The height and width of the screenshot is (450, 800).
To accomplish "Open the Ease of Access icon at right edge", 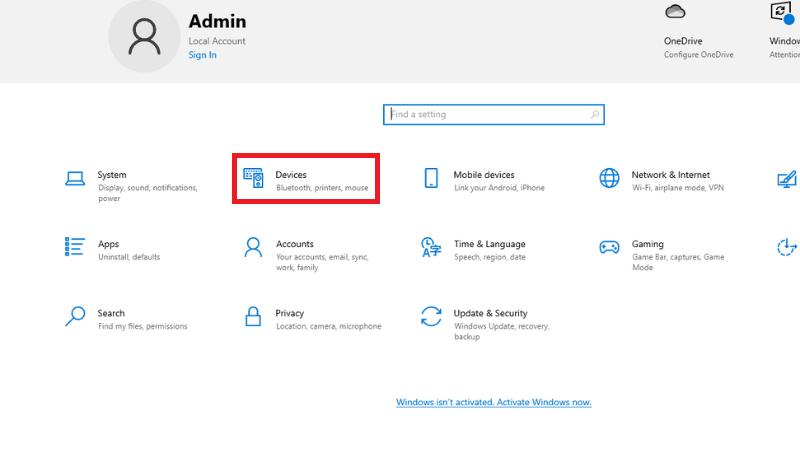I will point(788,247).
